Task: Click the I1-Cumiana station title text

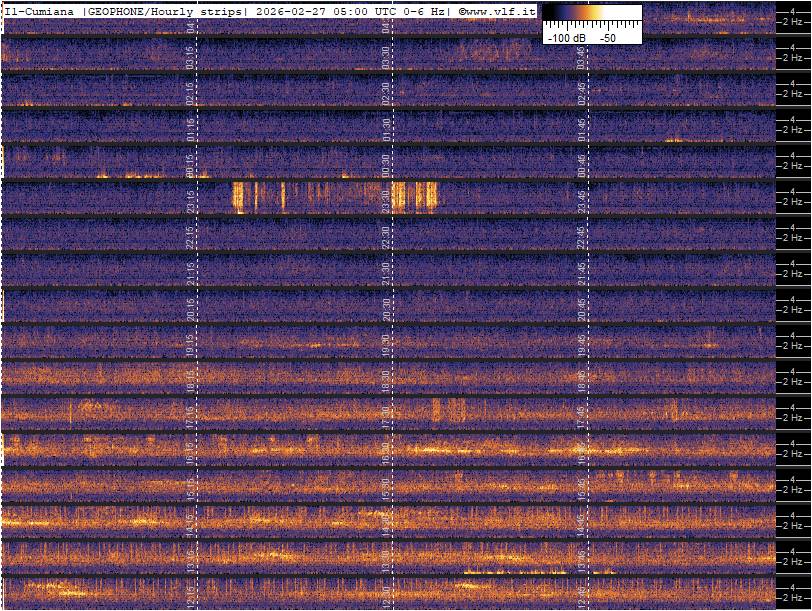Action: 42,11
